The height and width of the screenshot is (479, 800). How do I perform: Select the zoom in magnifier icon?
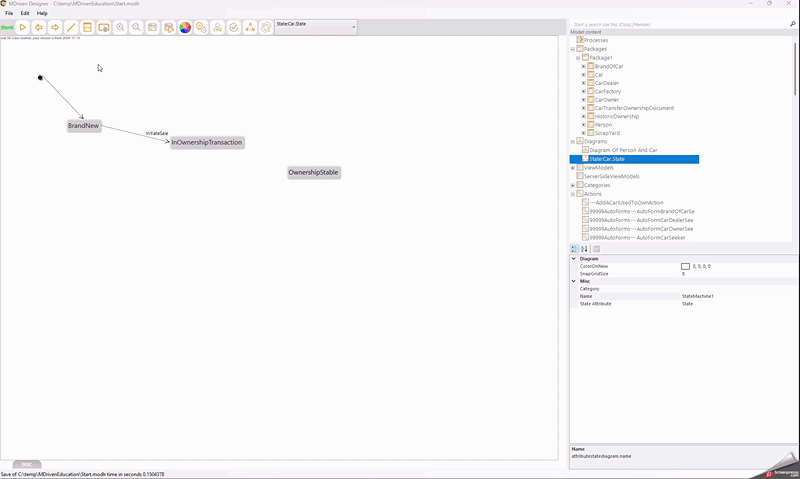(120, 27)
